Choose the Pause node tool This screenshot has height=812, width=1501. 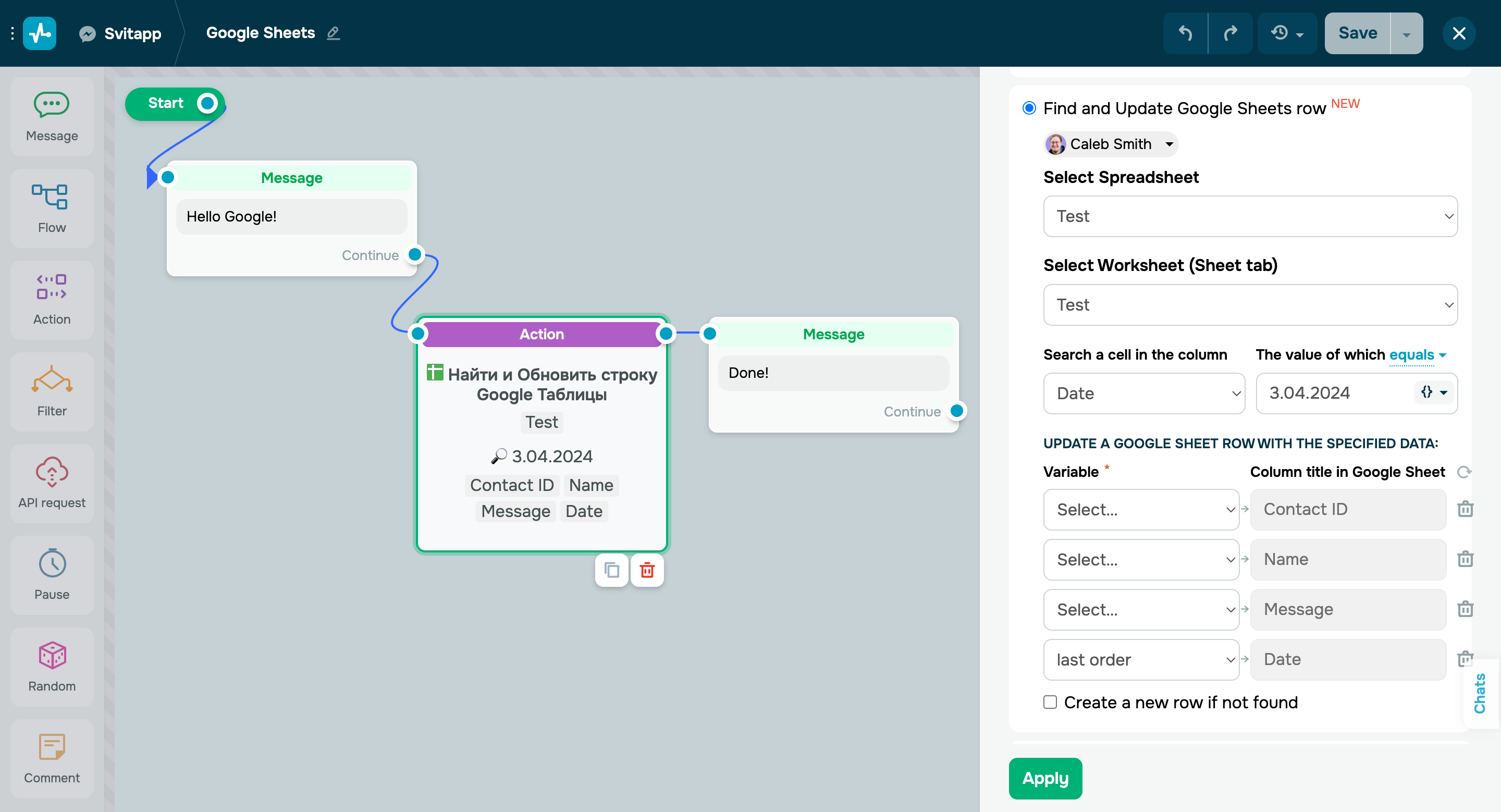tap(51, 575)
